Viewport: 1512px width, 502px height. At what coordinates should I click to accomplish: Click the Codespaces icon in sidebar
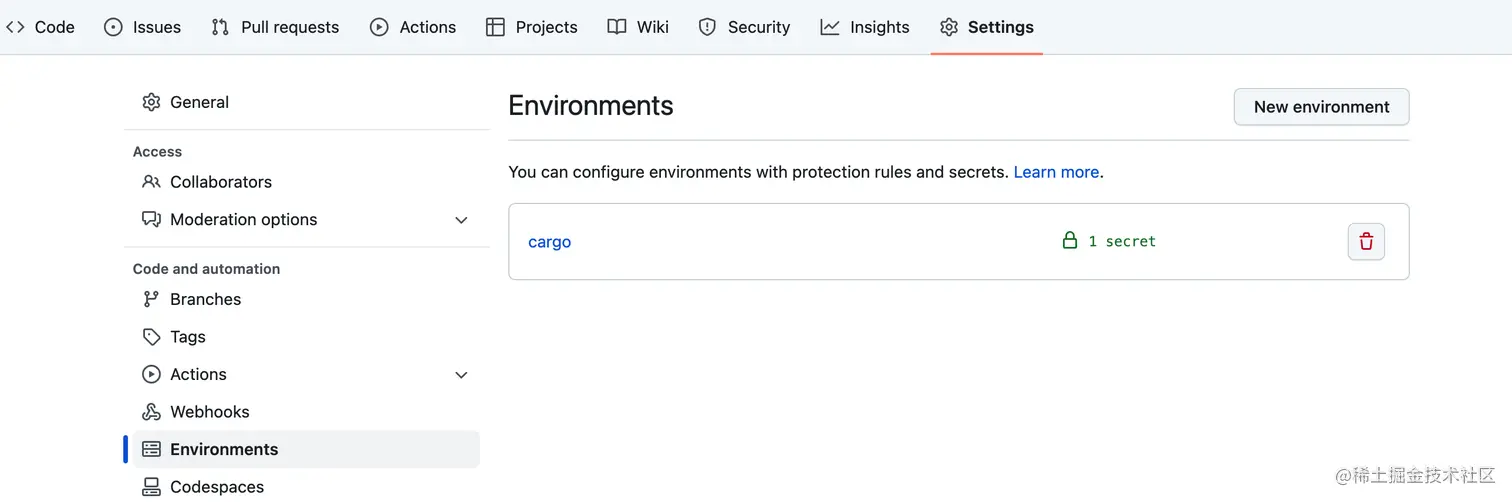pos(151,487)
